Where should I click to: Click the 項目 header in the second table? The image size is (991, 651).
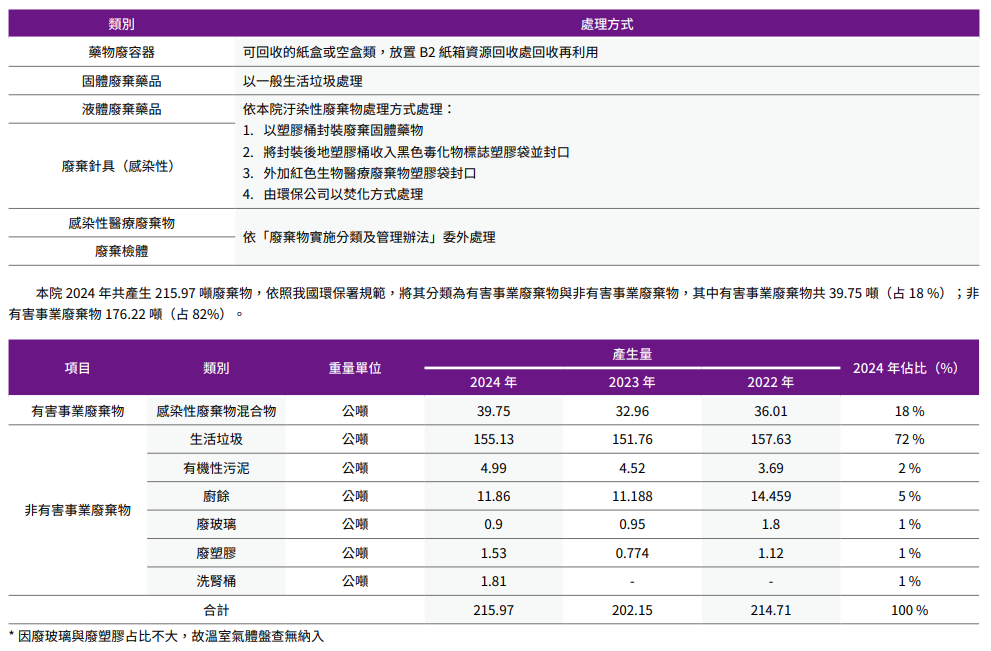[77, 368]
